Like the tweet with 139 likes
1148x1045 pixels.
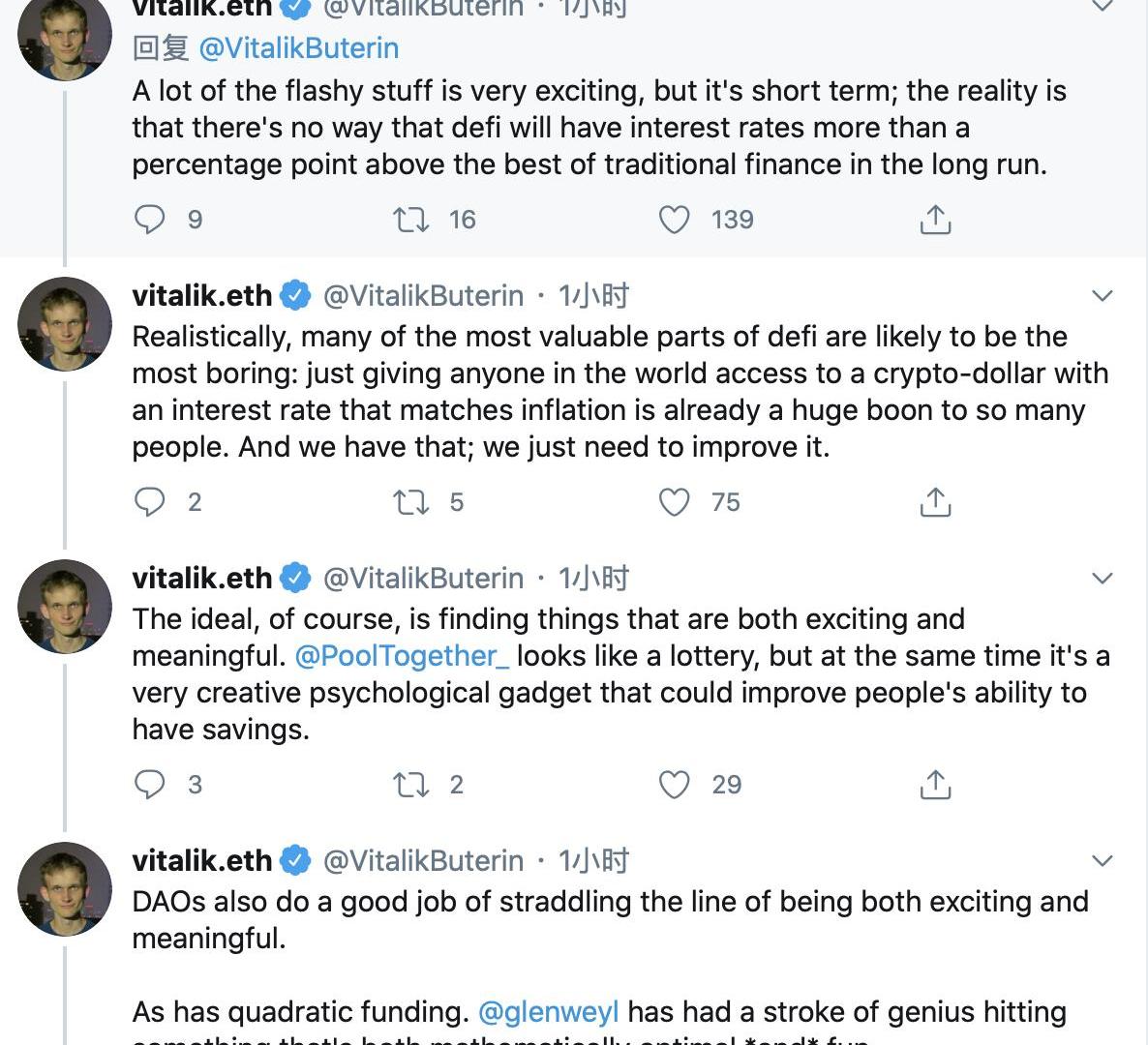tap(674, 220)
